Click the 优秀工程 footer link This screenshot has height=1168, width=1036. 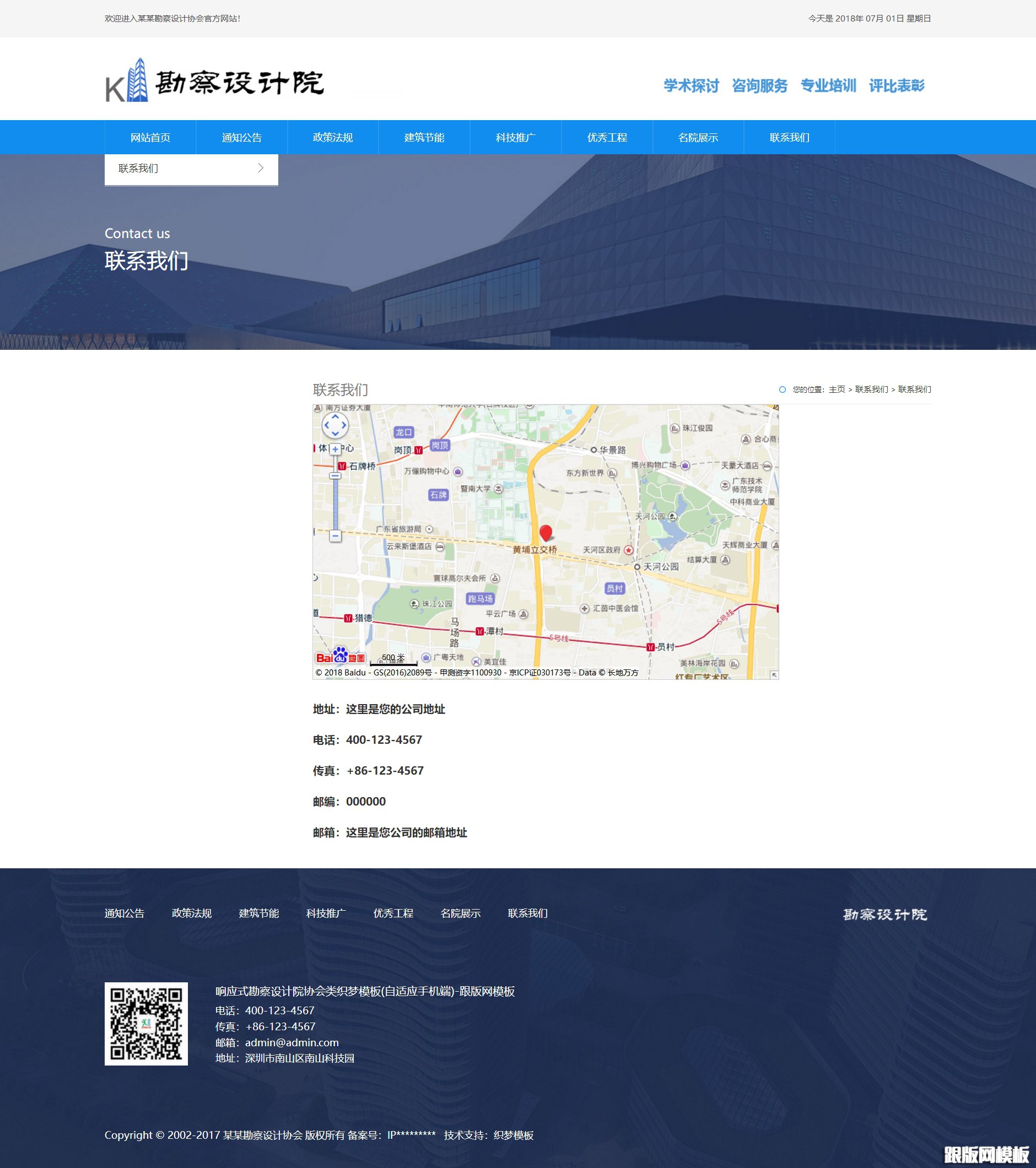393,913
